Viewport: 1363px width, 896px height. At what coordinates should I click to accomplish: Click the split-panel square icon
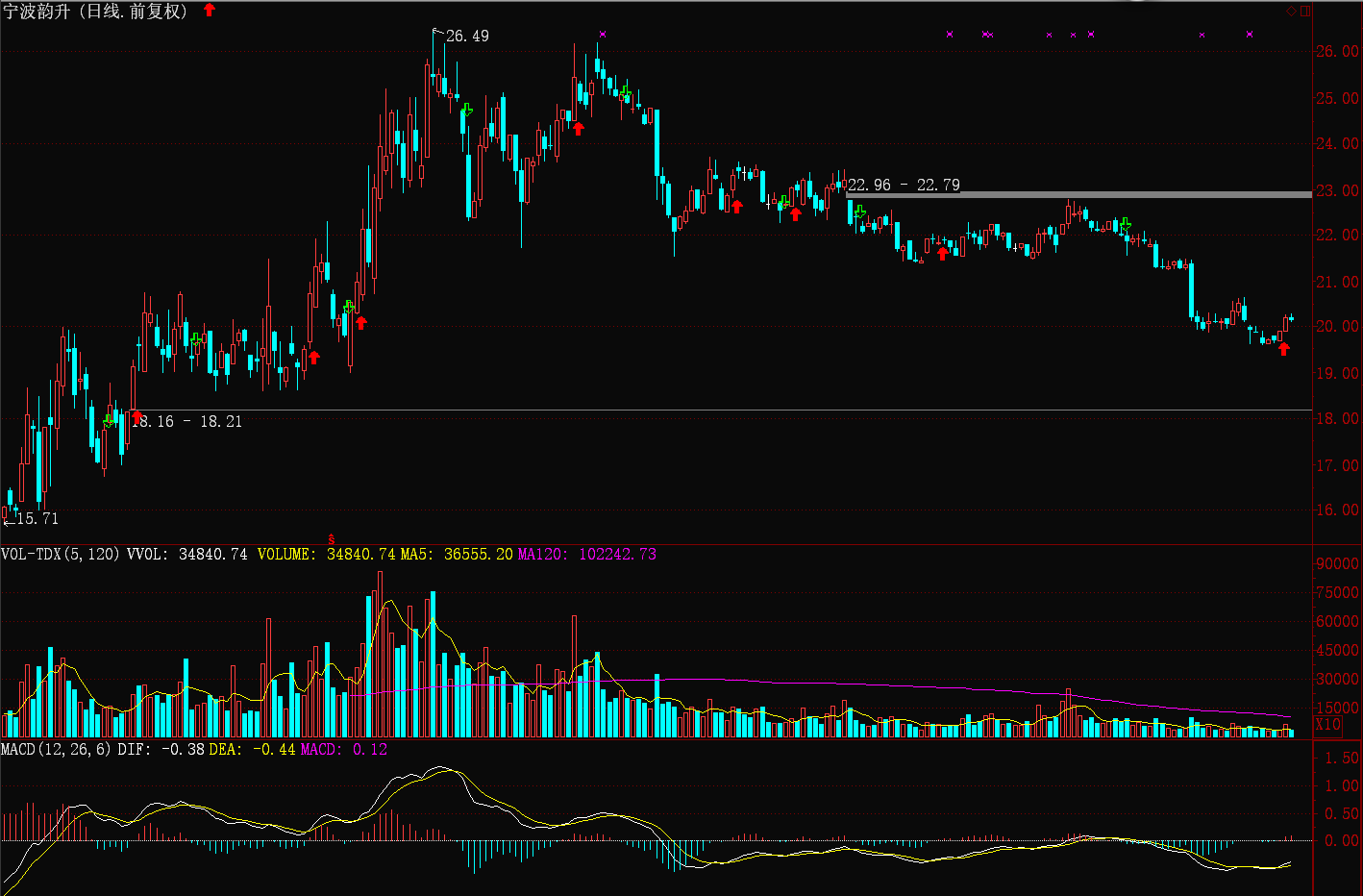(x=1305, y=12)
